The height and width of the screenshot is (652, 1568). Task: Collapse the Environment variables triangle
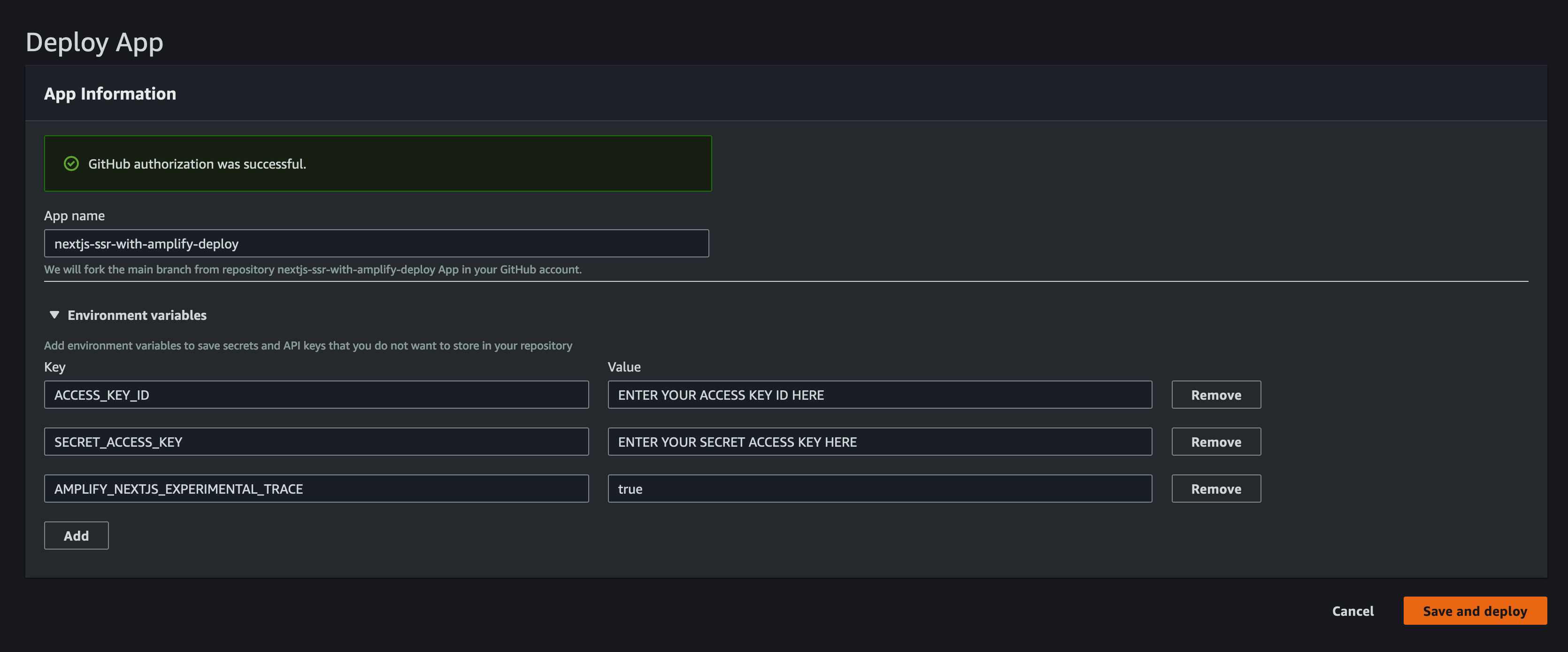tap(54, 315)
